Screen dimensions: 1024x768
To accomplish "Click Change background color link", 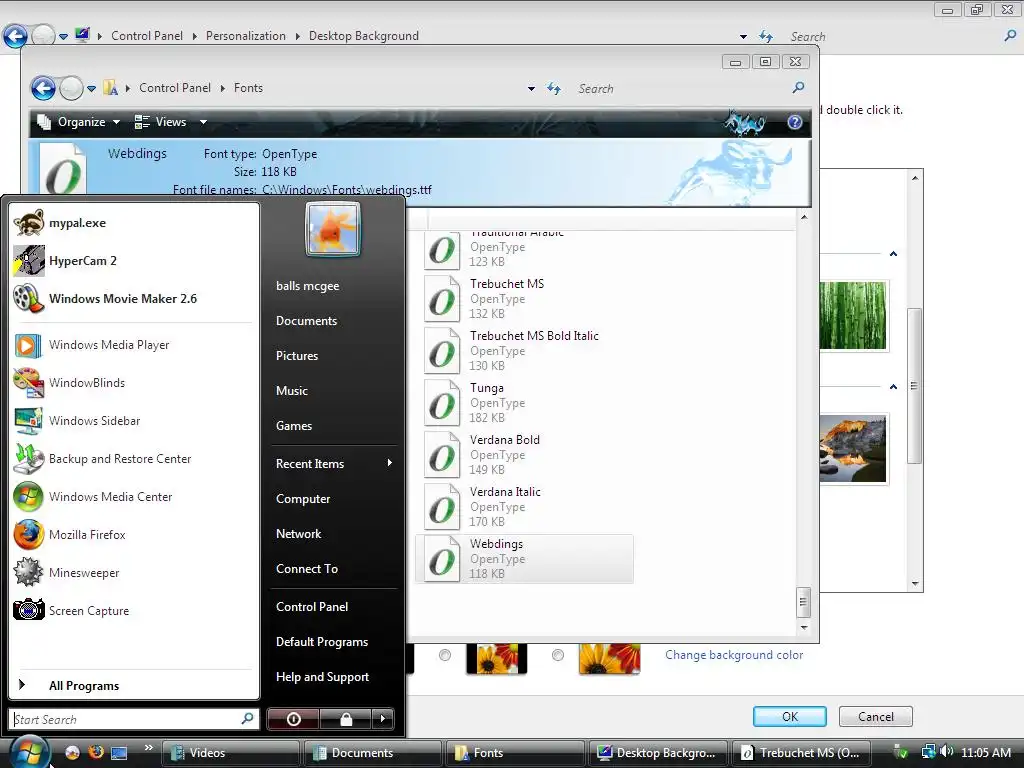I will [734, 655].
